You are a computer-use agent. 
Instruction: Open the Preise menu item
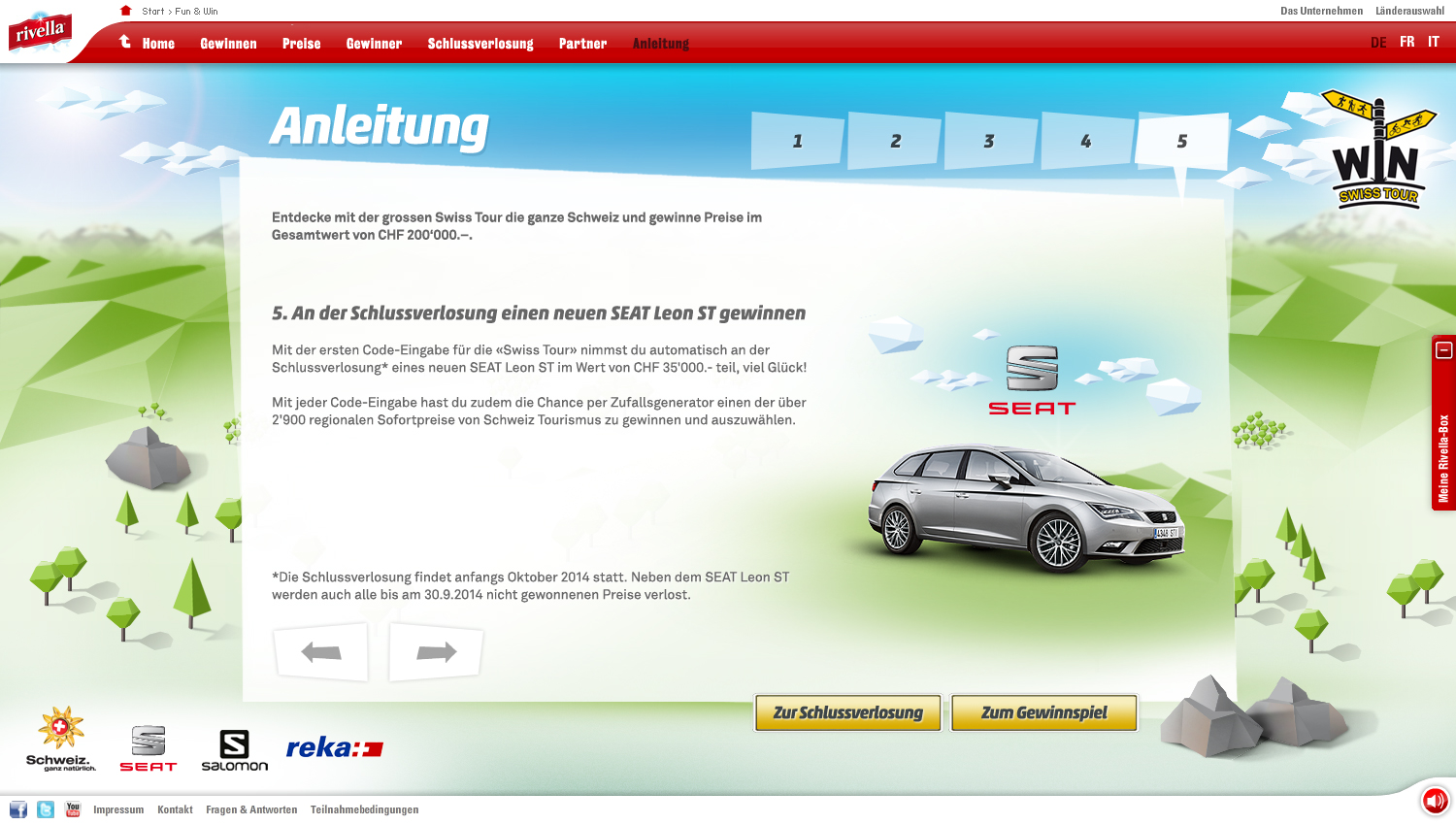click(x=301, y=44)
